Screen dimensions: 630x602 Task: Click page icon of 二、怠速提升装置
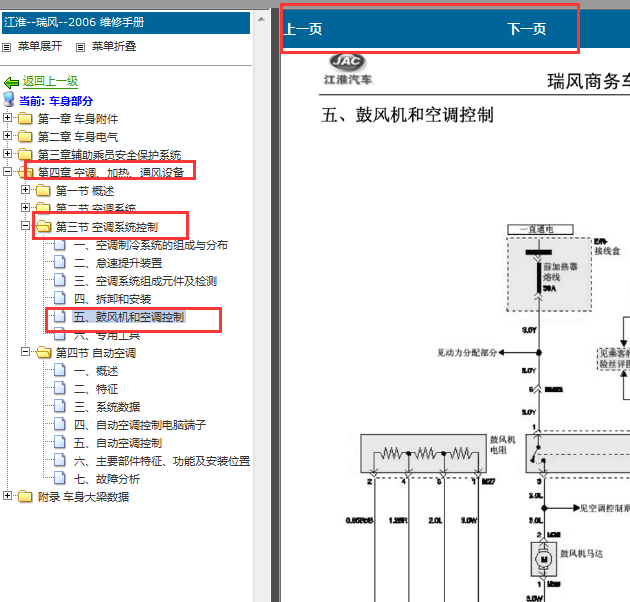60,262
